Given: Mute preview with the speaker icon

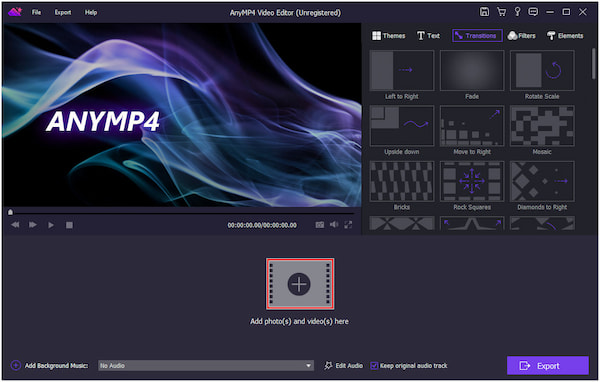Looking at the screenshot, I should click(334, 224).
